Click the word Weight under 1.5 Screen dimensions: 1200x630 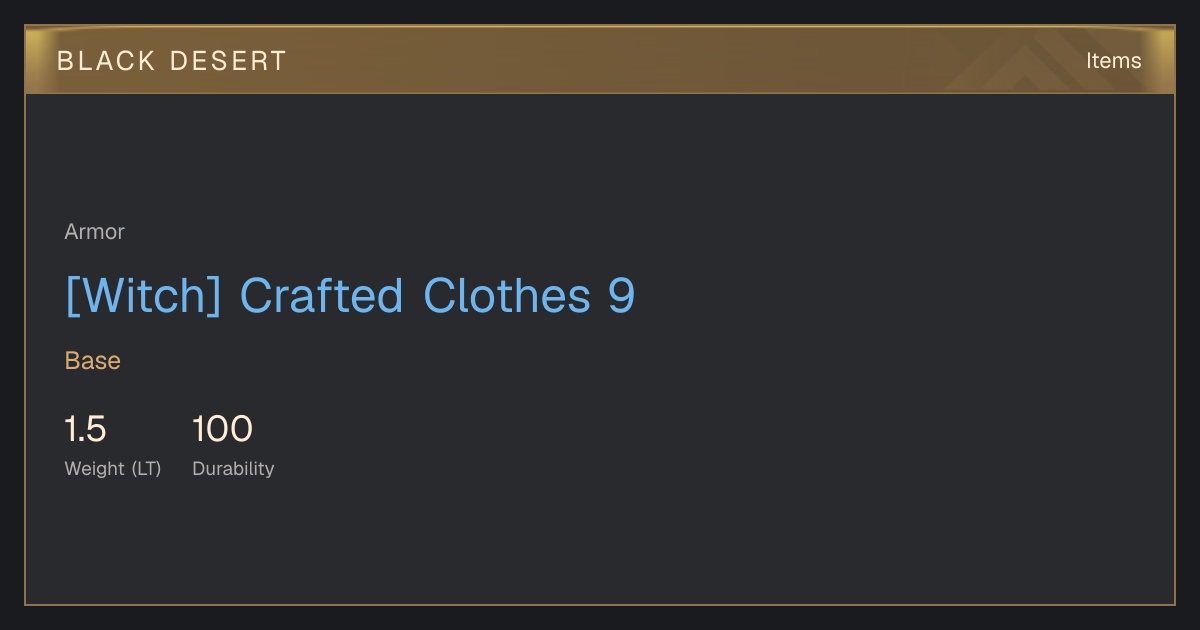point(95,468)
